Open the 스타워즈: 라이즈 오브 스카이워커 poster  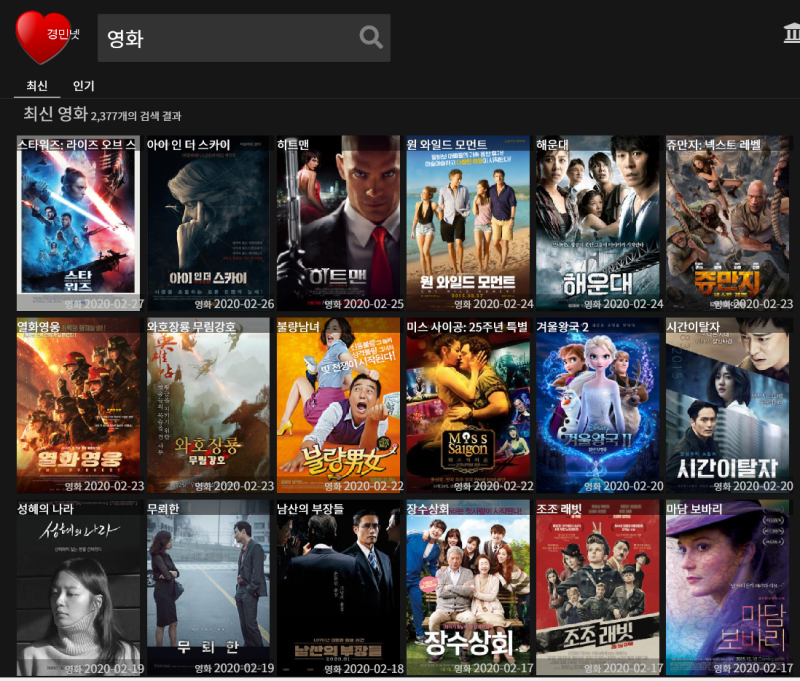click(78, 223)
